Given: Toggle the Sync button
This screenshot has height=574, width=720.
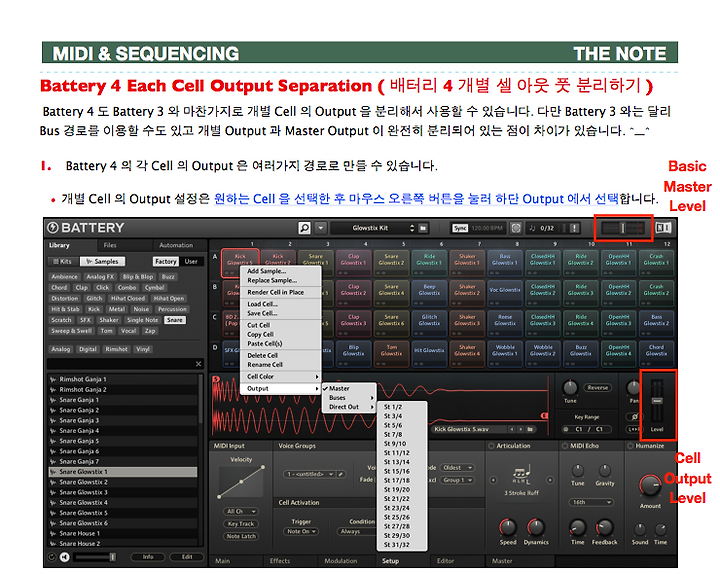Looking at the screenshot, I should point(460,228).
